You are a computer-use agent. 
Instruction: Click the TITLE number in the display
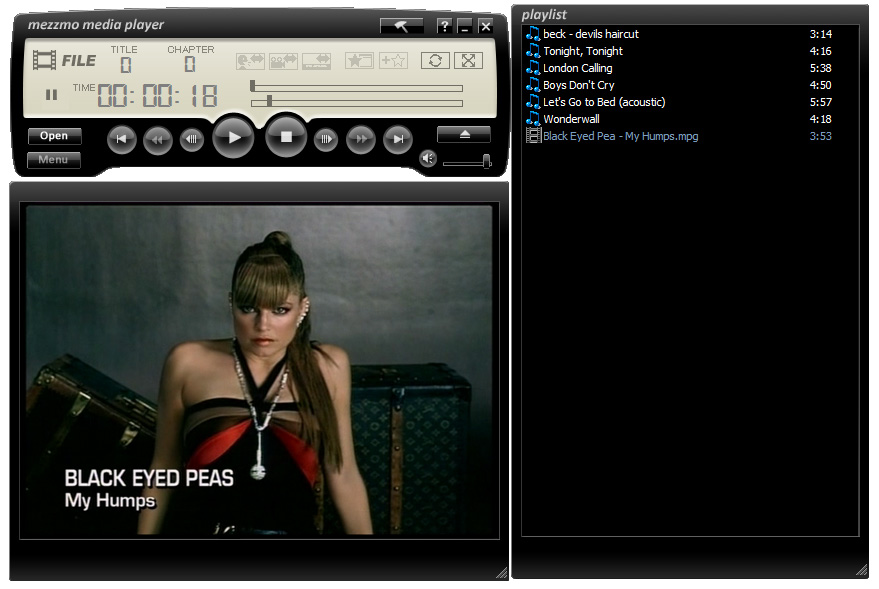pyautogui.click(x=126, y=65)
